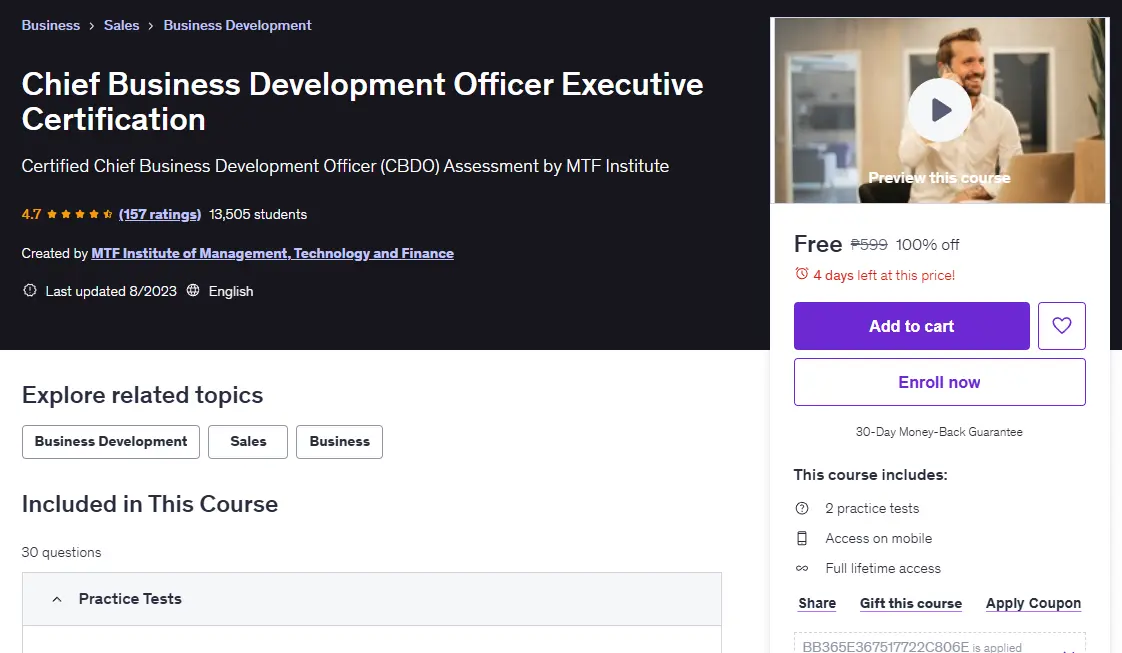Click the lifetime access infinity icon
Image resolution: width=1122 pixels, height=653 pixels.
click(x=802, y=569)
